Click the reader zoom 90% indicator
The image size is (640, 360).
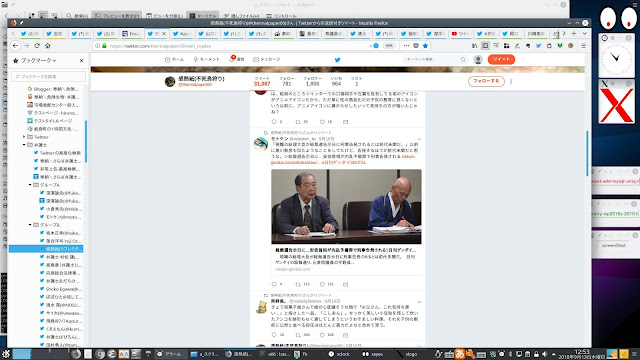(x=389, y=46)
